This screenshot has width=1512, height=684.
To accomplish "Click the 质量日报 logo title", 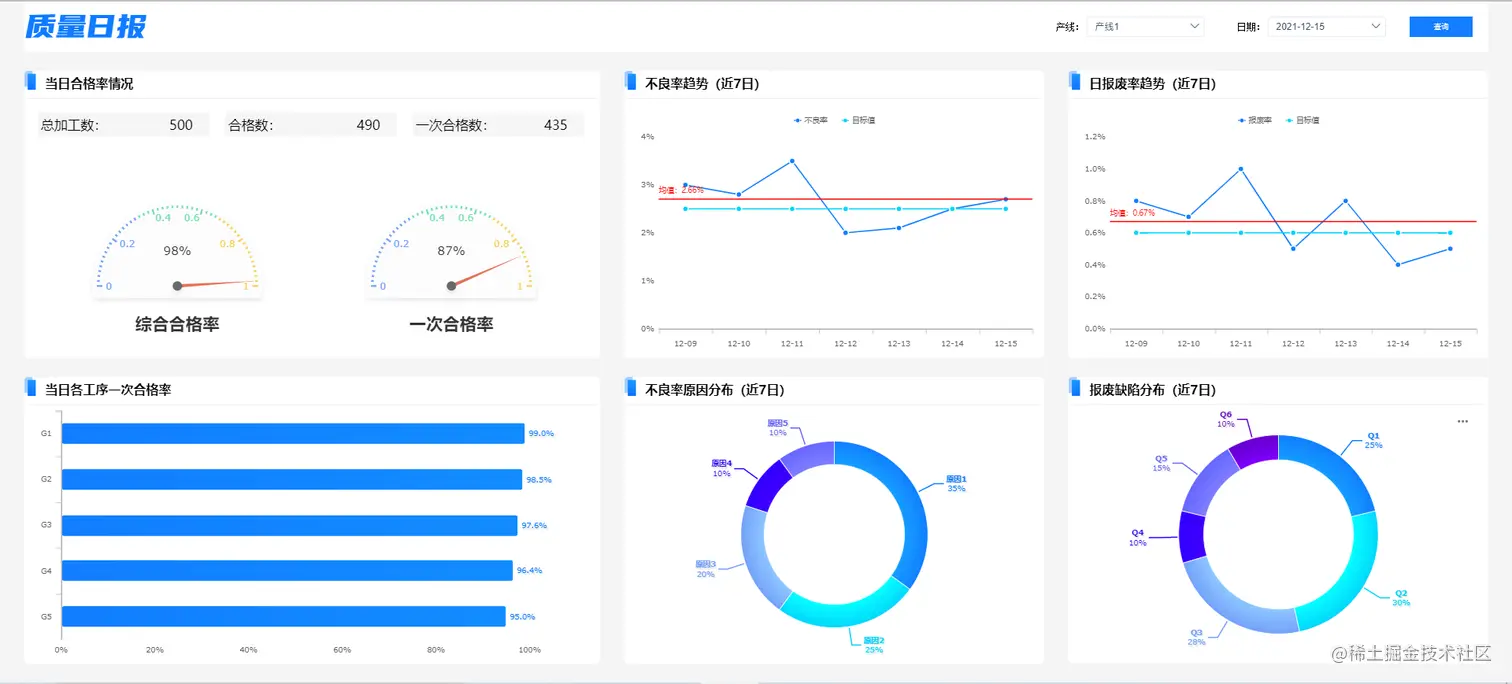I will 85,26.
